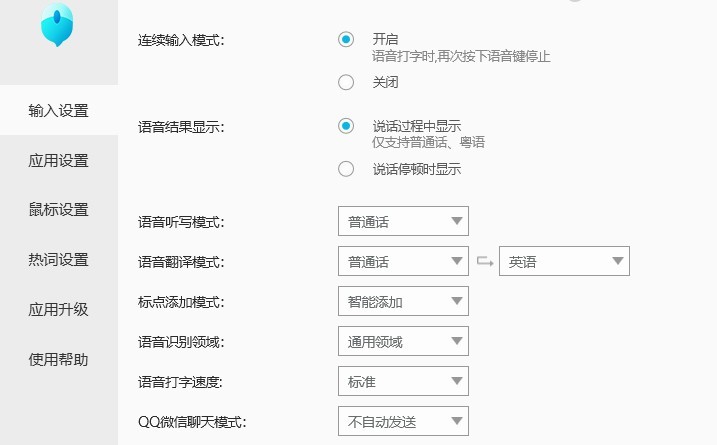717x445 pixels.
Task: Click the blue app logo icon
Action: pyautogui.click(x=57, y=26)
